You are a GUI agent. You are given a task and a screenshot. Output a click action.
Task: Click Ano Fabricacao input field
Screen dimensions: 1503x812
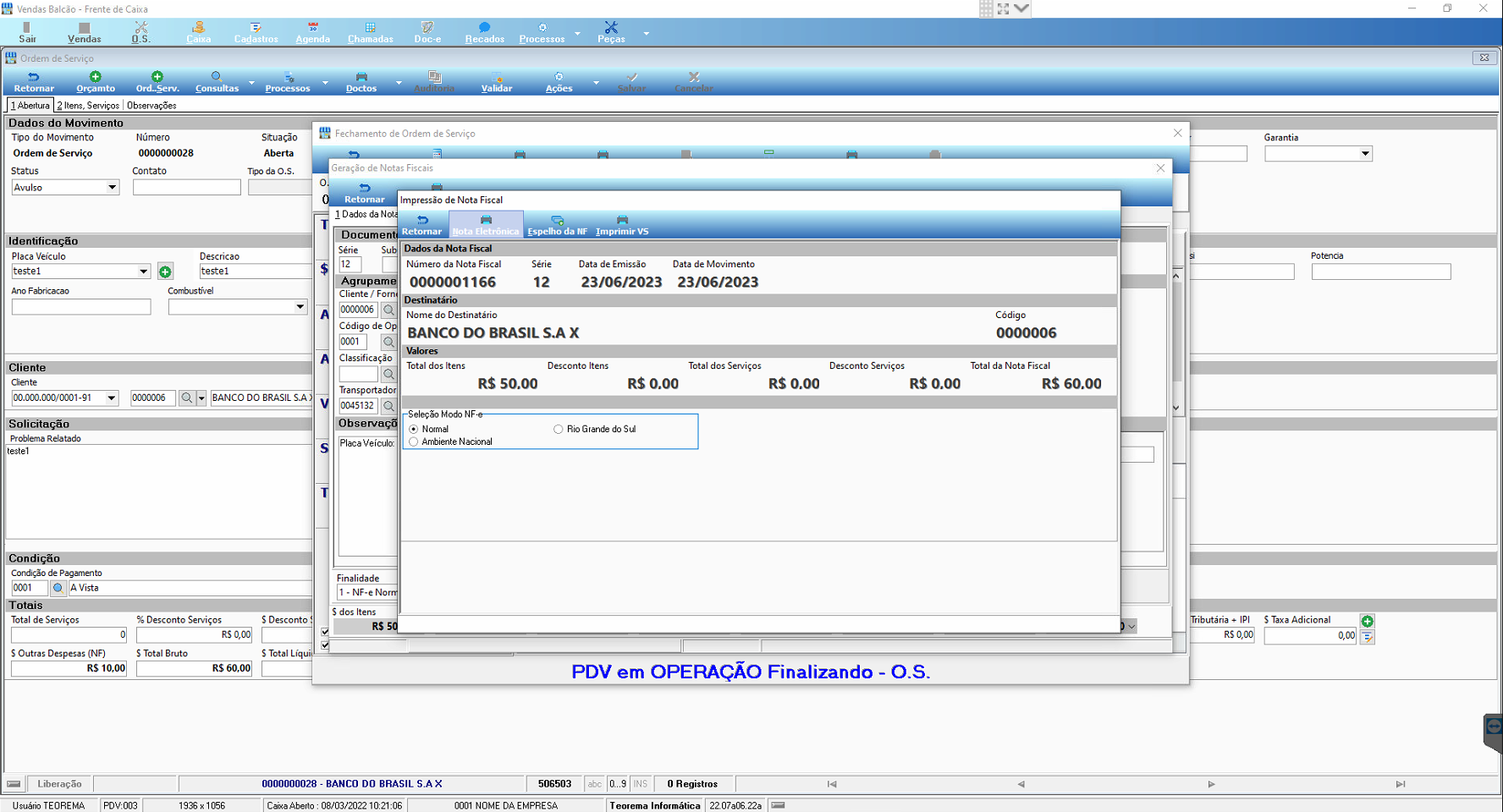click(81, 307)
